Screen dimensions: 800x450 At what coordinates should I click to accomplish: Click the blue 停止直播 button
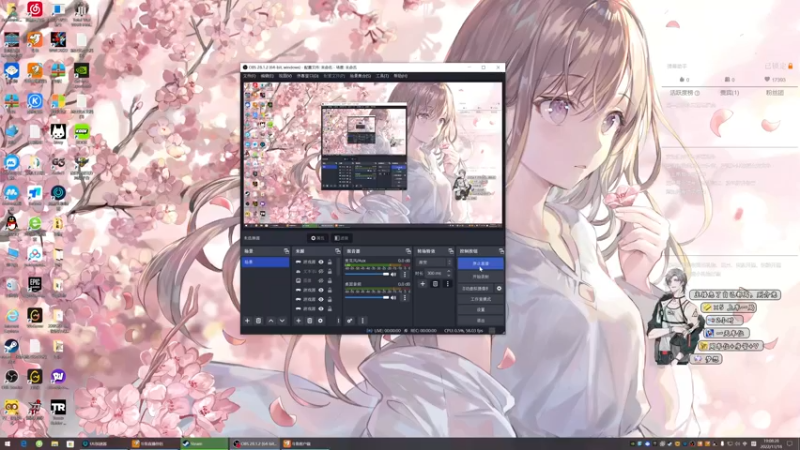481,264
